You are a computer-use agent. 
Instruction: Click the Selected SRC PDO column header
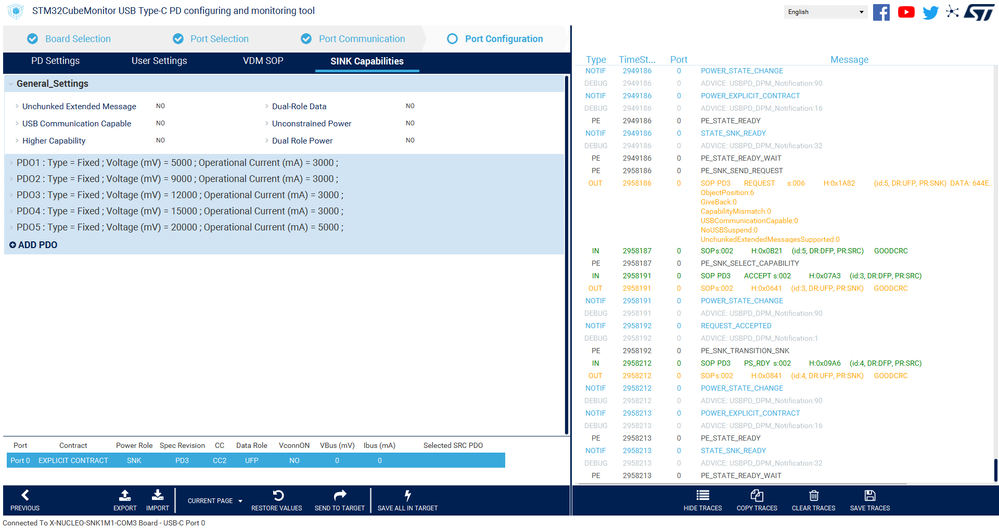[453, 446]
